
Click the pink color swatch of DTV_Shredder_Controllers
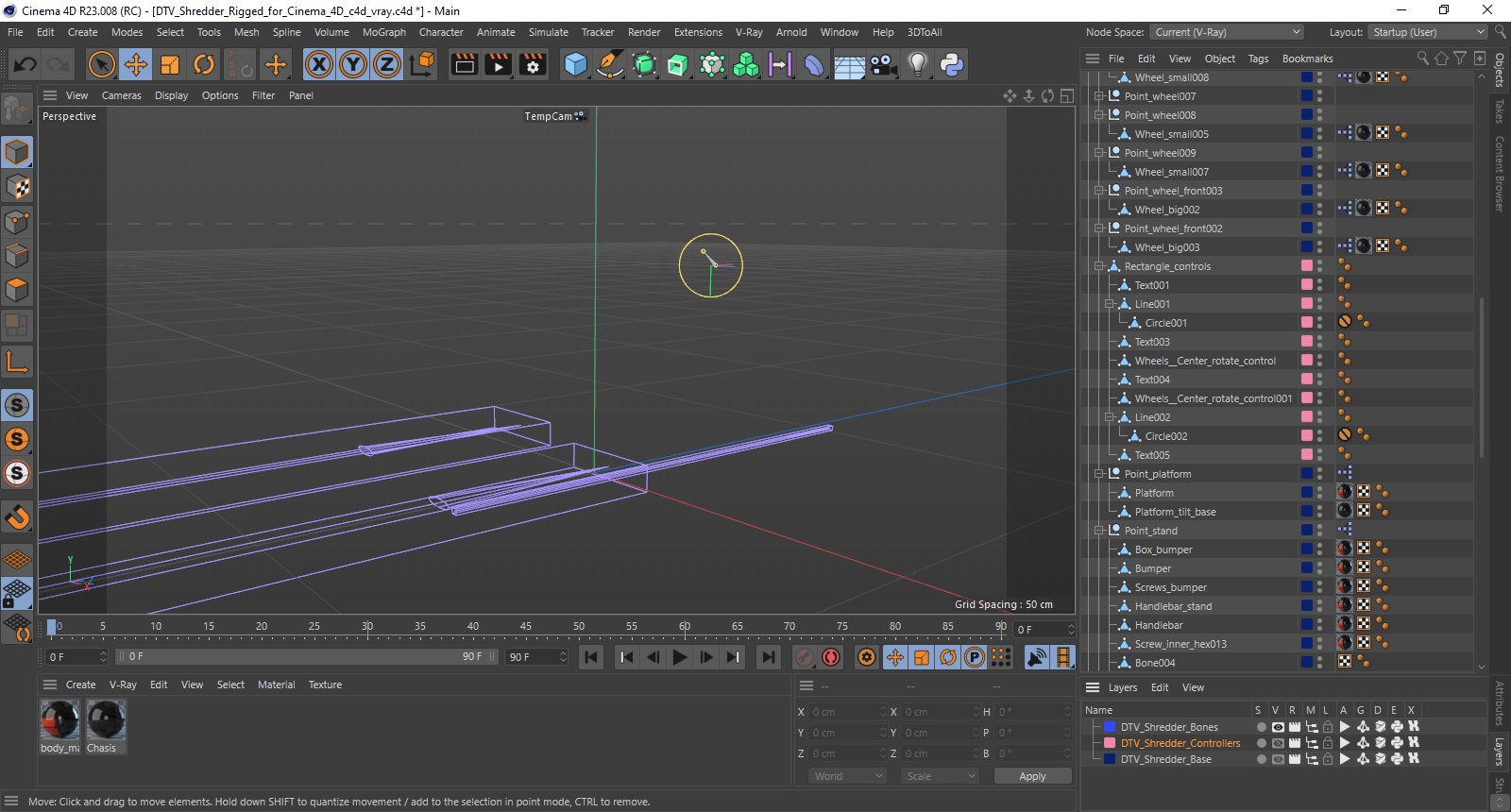pyautogui.click(x=1110, y=743)
